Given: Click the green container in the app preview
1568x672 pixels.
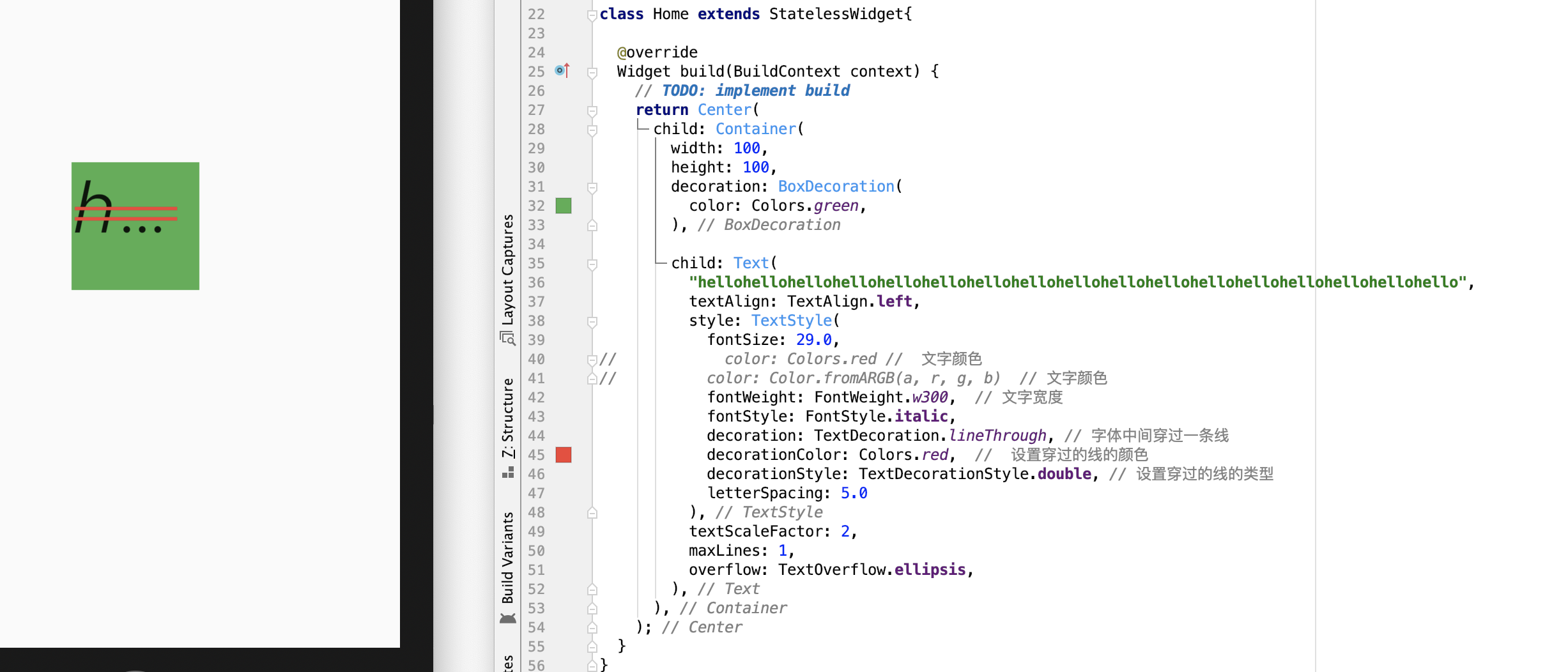Looking at the screenshot, I should 135,225.
